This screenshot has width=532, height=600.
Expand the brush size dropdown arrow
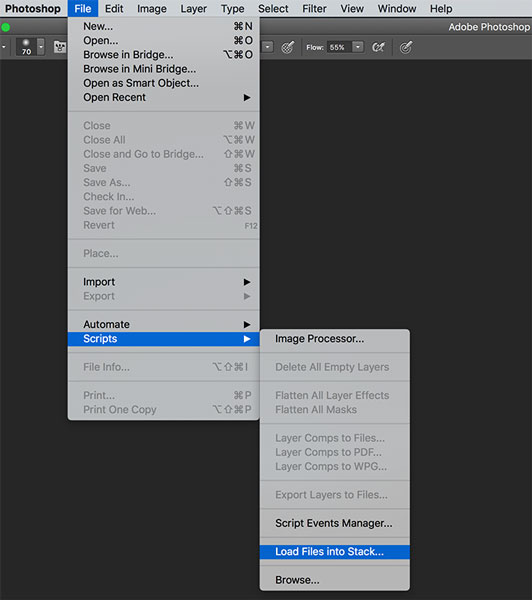41,47
